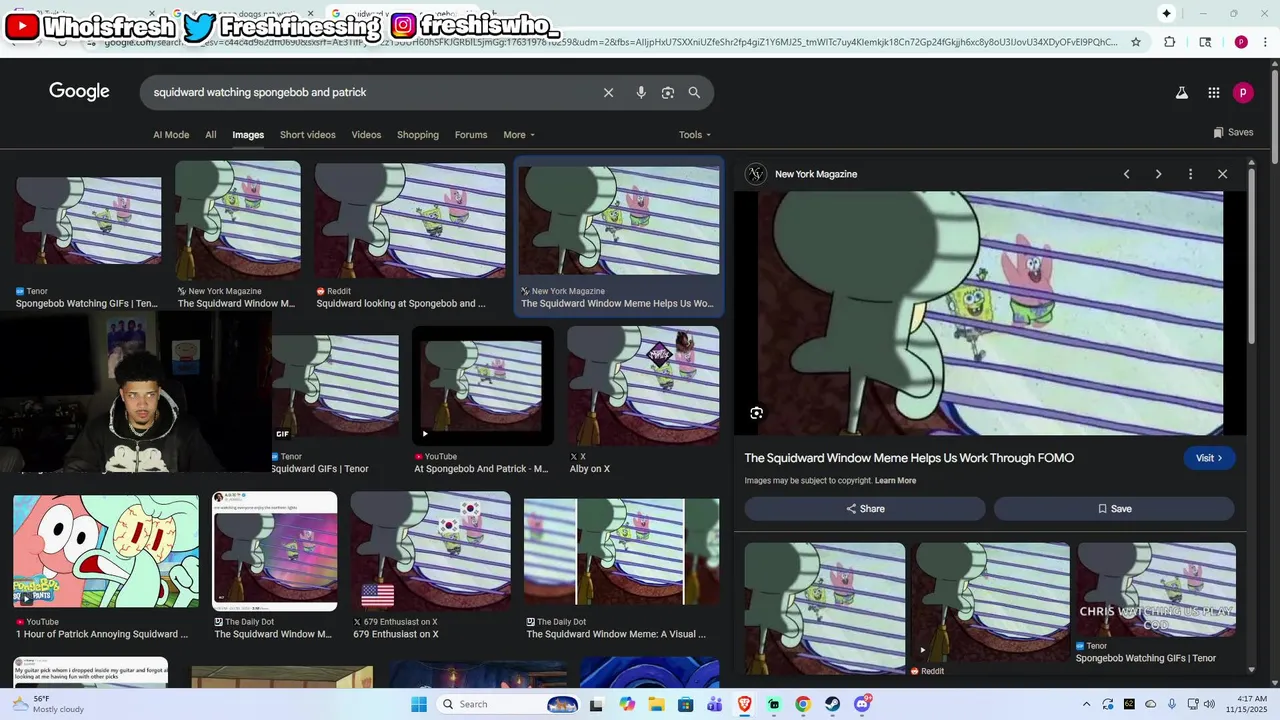Open File Explorer from the taskbar
1280x720 pixels.
click(656, 704)
